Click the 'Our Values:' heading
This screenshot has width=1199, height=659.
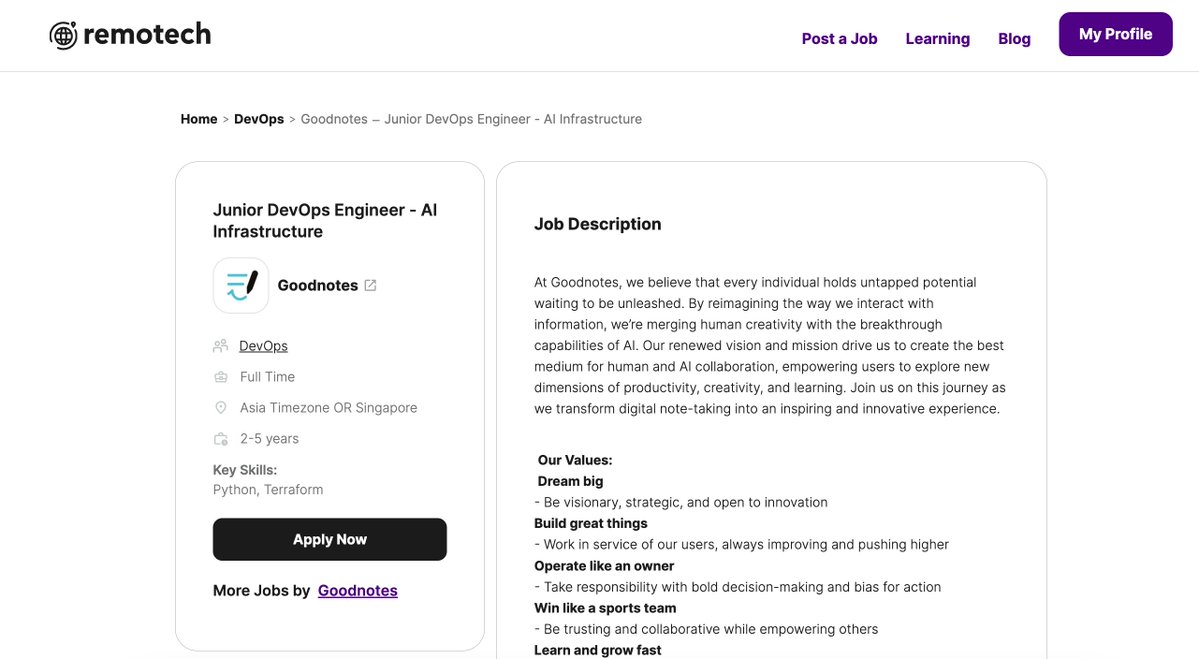[x=575, y=460]
